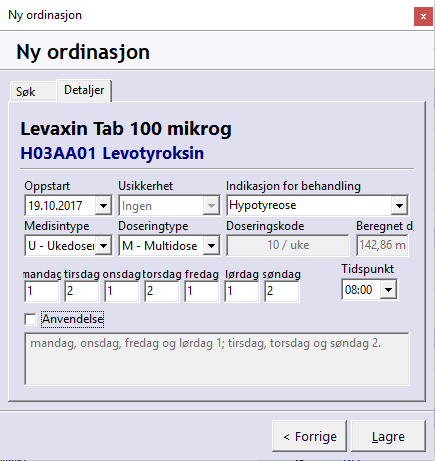The width and height of the screenshot is (435, 461).
Task: Click the Doseringskode label
Action: click(x=265, y=226)
